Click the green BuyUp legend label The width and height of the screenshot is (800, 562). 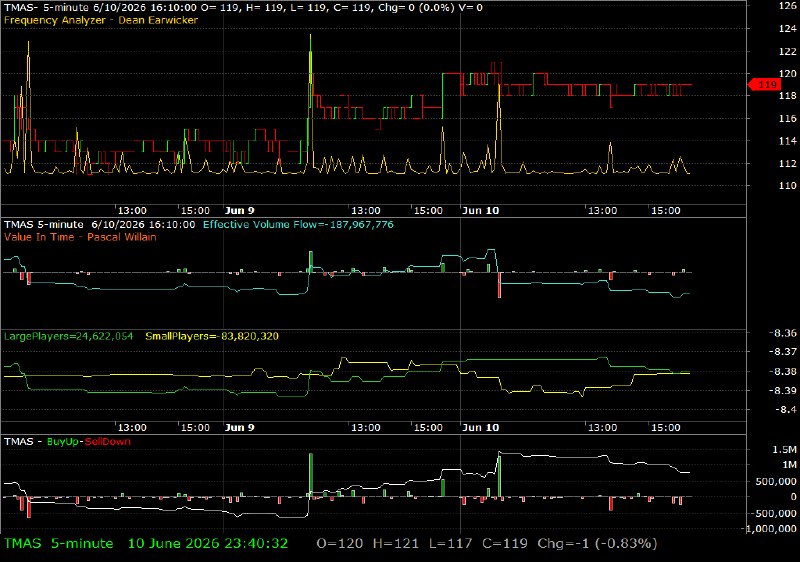click(x=63, y=442)
